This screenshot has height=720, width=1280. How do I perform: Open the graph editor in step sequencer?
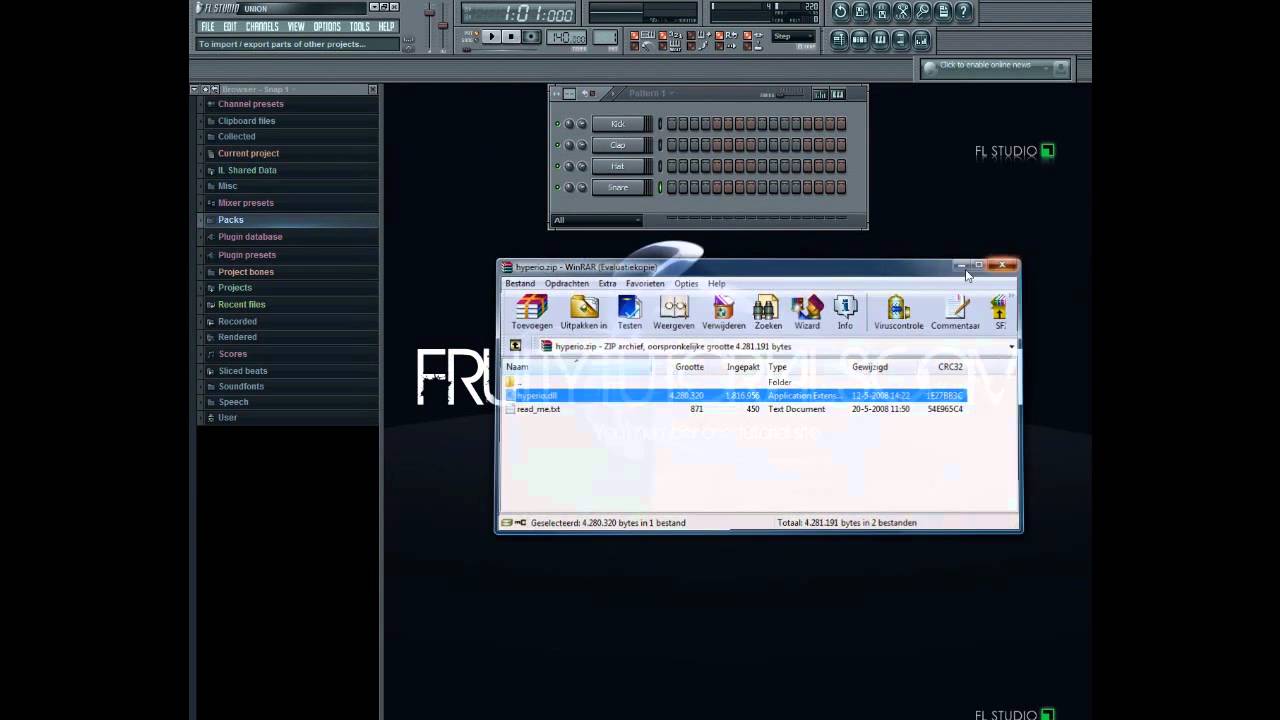tap(820, 94)
